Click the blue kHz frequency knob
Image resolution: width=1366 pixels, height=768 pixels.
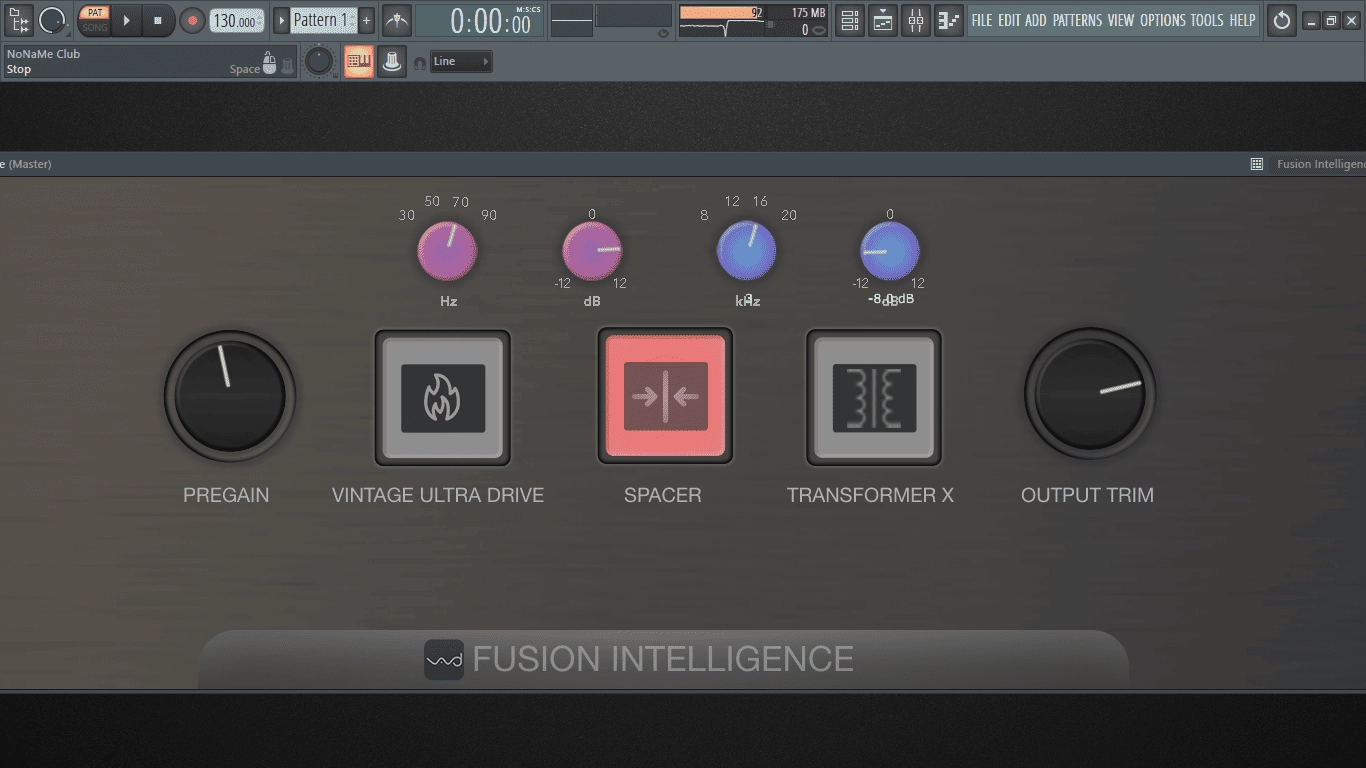tap(747, 250)
